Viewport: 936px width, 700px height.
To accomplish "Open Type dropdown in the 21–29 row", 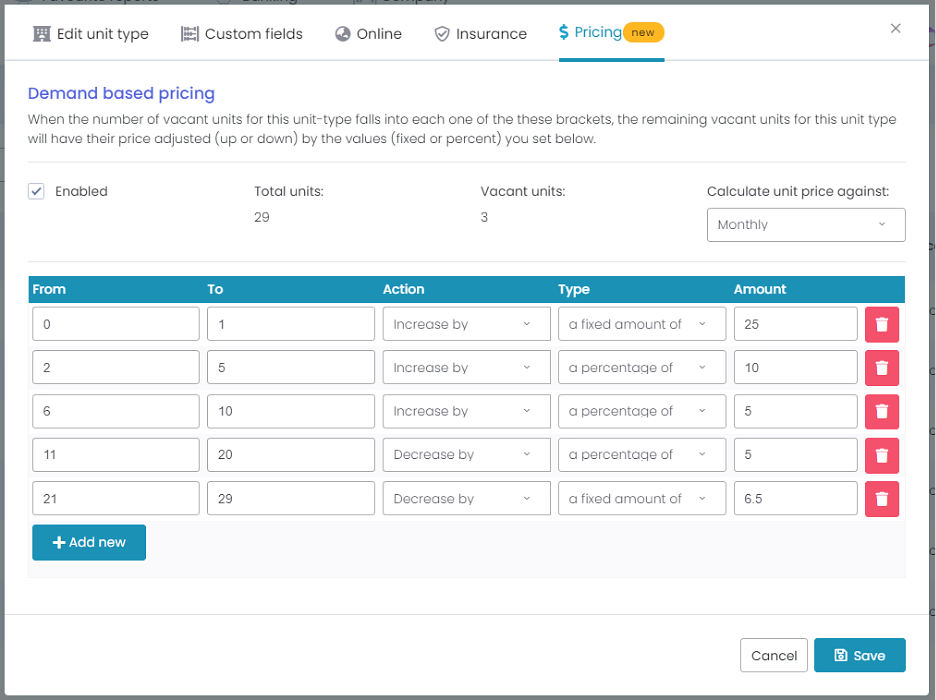I will (x=642, y=498).
